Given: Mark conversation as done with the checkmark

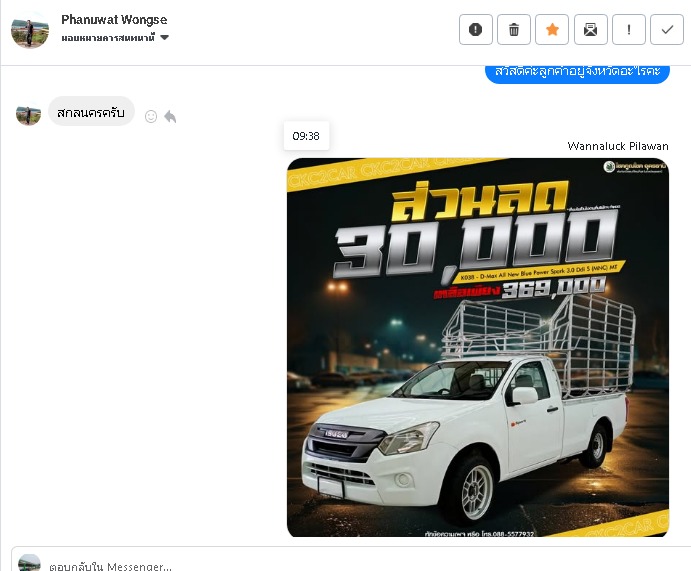Looking at the screenshot, I should 667,30.
